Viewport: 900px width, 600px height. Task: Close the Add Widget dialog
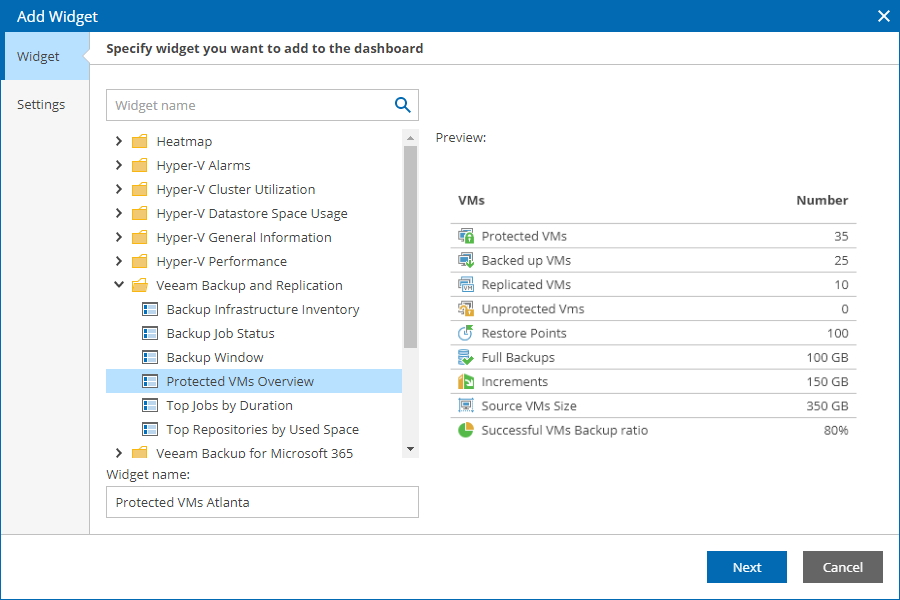tap(884, 16)
